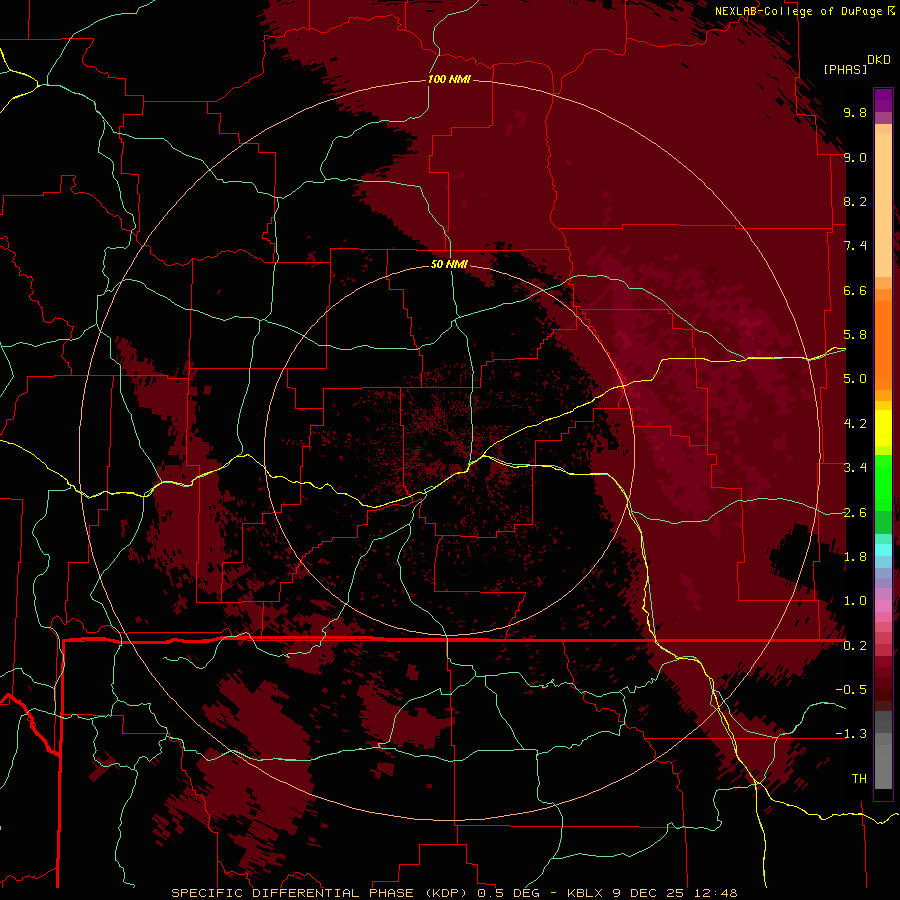Viewport: 900px width, 900px height.
Task: Click the 7.4 color scale value
Action: point(855,246)
